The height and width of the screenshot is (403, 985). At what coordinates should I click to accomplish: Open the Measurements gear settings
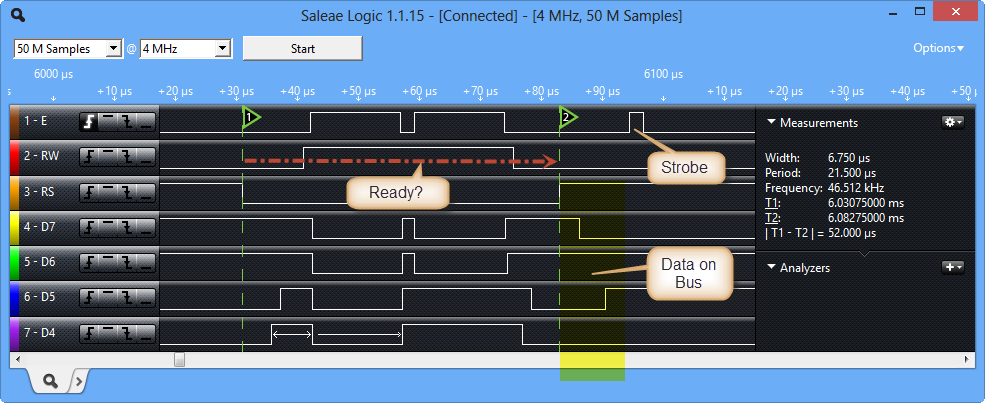click(x=953, y=122)
